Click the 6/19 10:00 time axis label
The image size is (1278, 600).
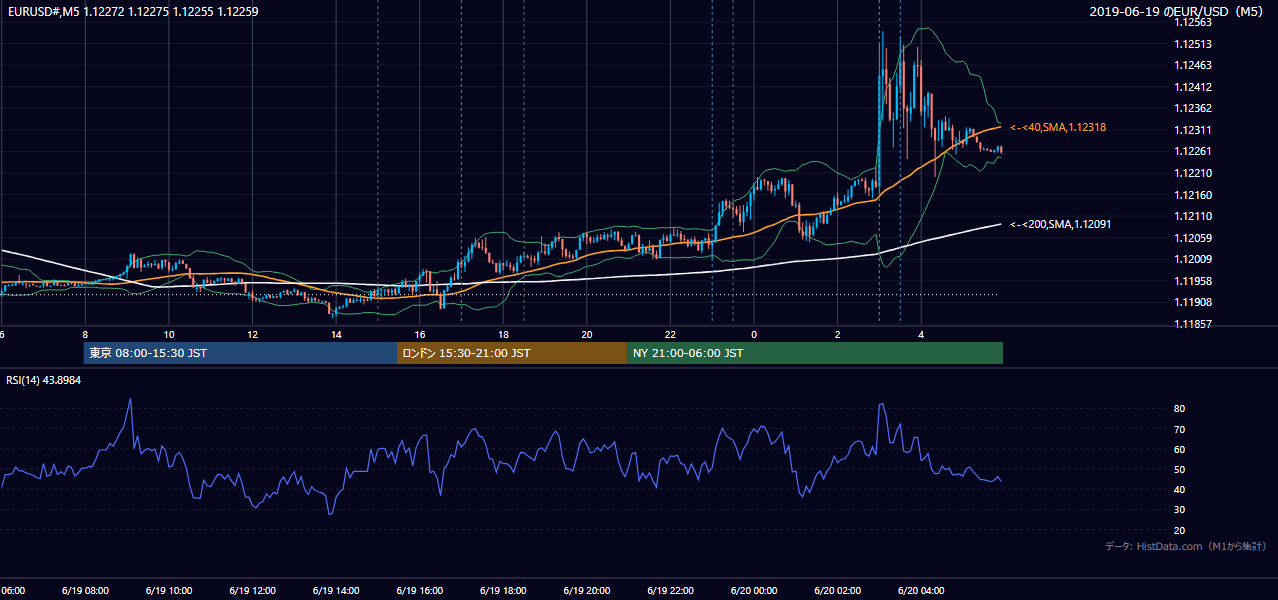click(x=167, y=591)
